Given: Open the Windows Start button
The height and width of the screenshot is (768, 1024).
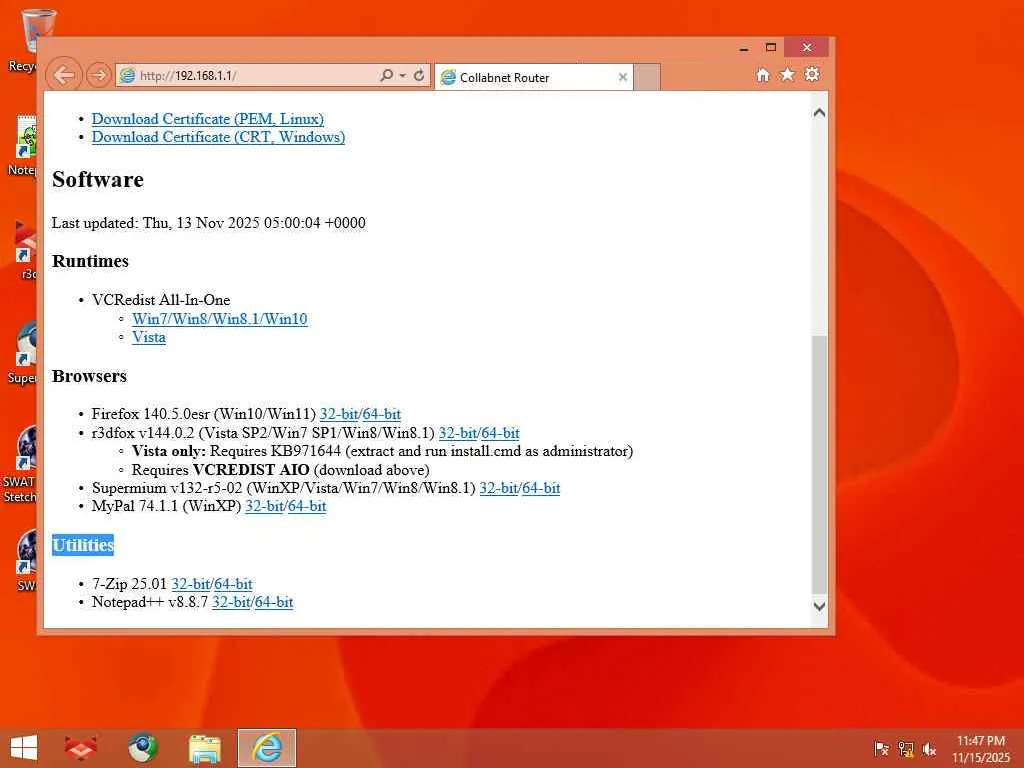Looking at the screenshot, I should click(24, 748).
